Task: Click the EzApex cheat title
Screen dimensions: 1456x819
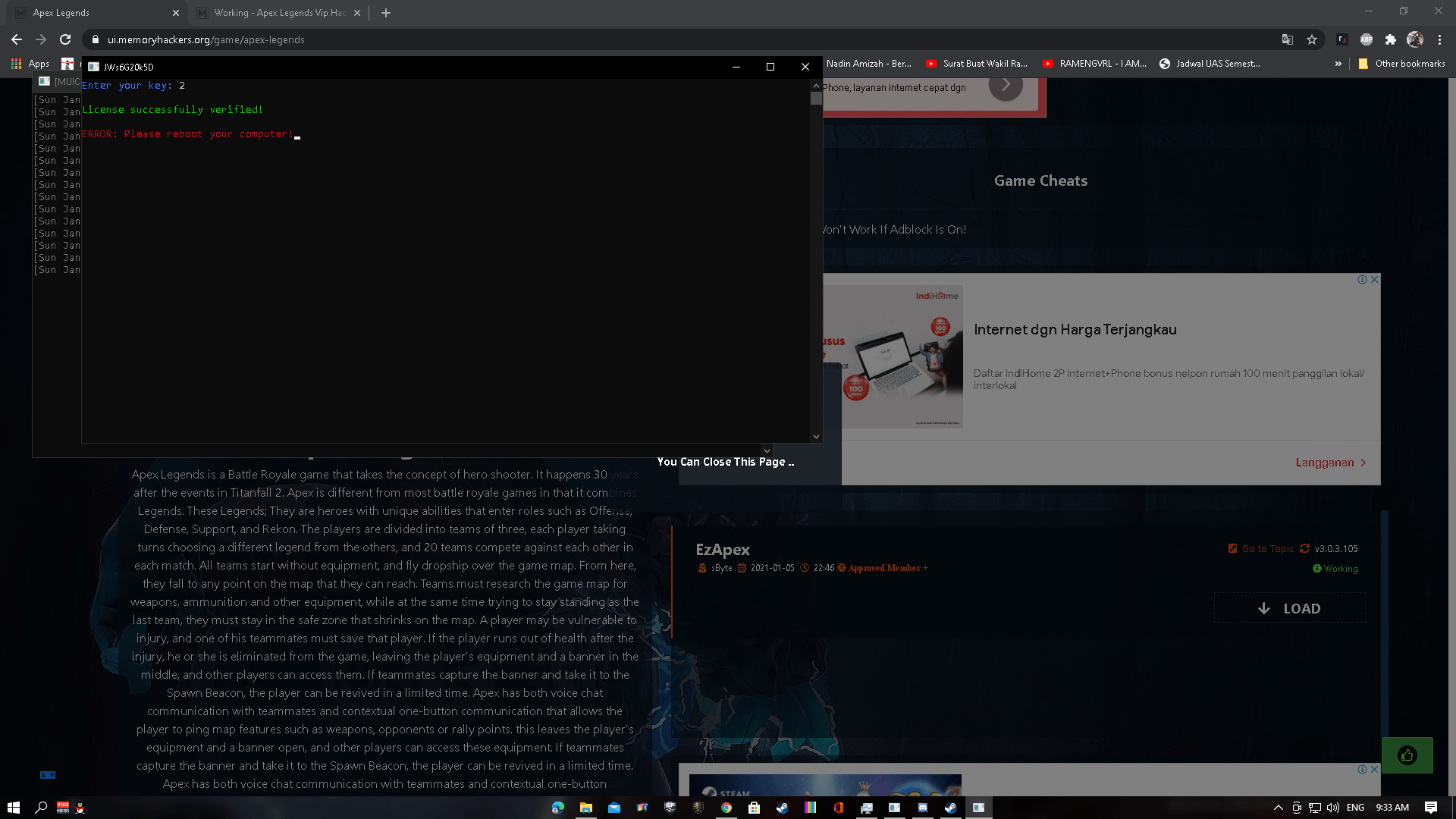Action: pos(723,550)
